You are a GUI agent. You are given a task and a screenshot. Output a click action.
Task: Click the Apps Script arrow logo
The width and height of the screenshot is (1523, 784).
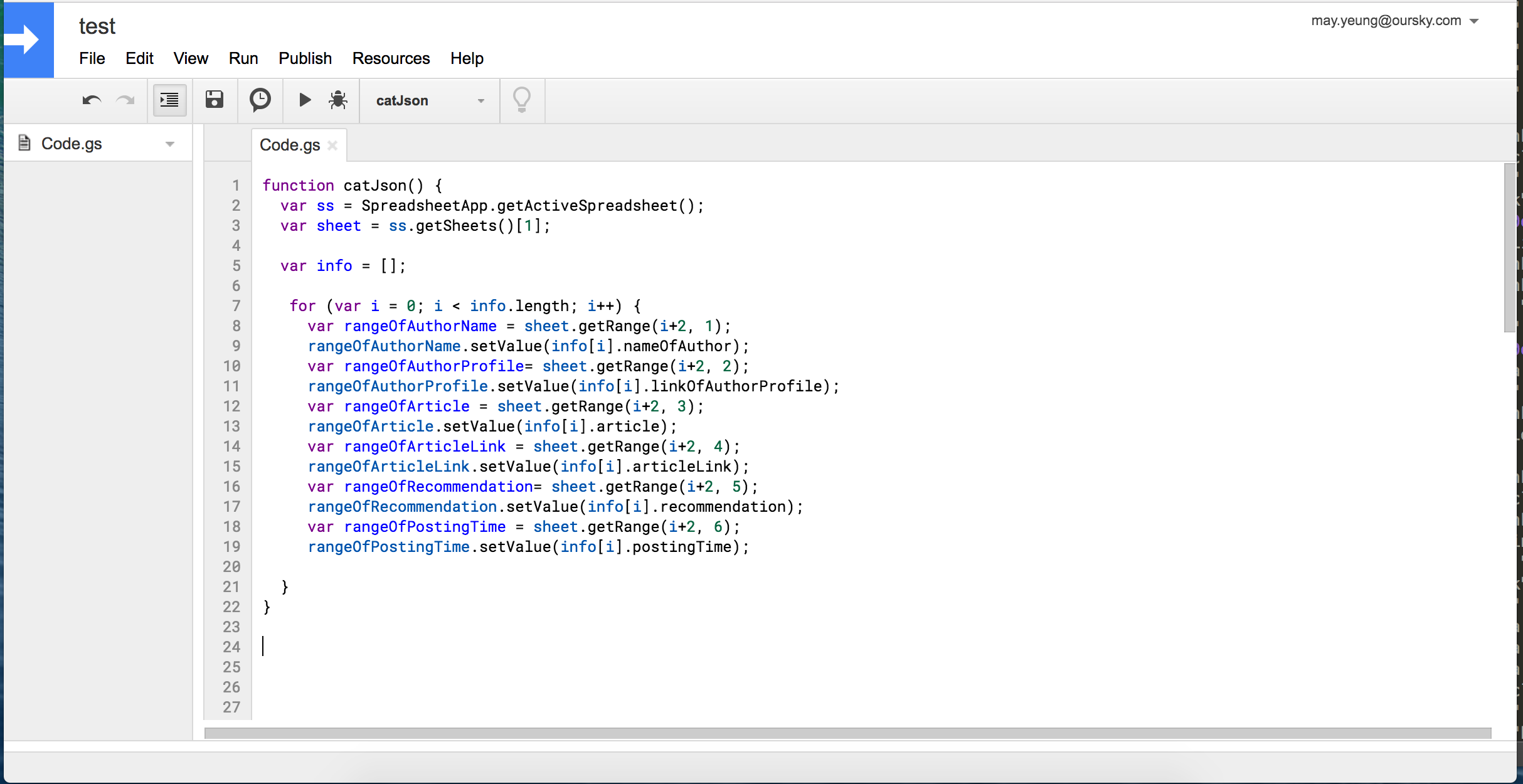[x=28, y=40]
